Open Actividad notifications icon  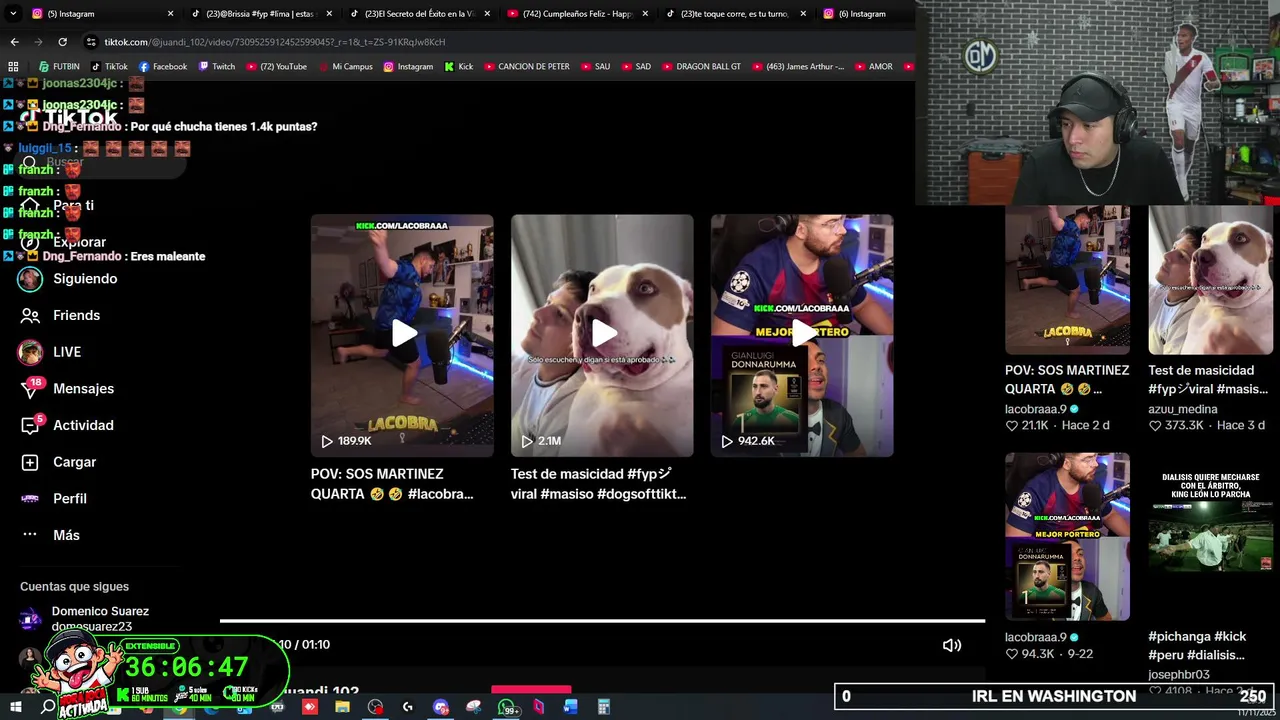click(x=30, y=425)
